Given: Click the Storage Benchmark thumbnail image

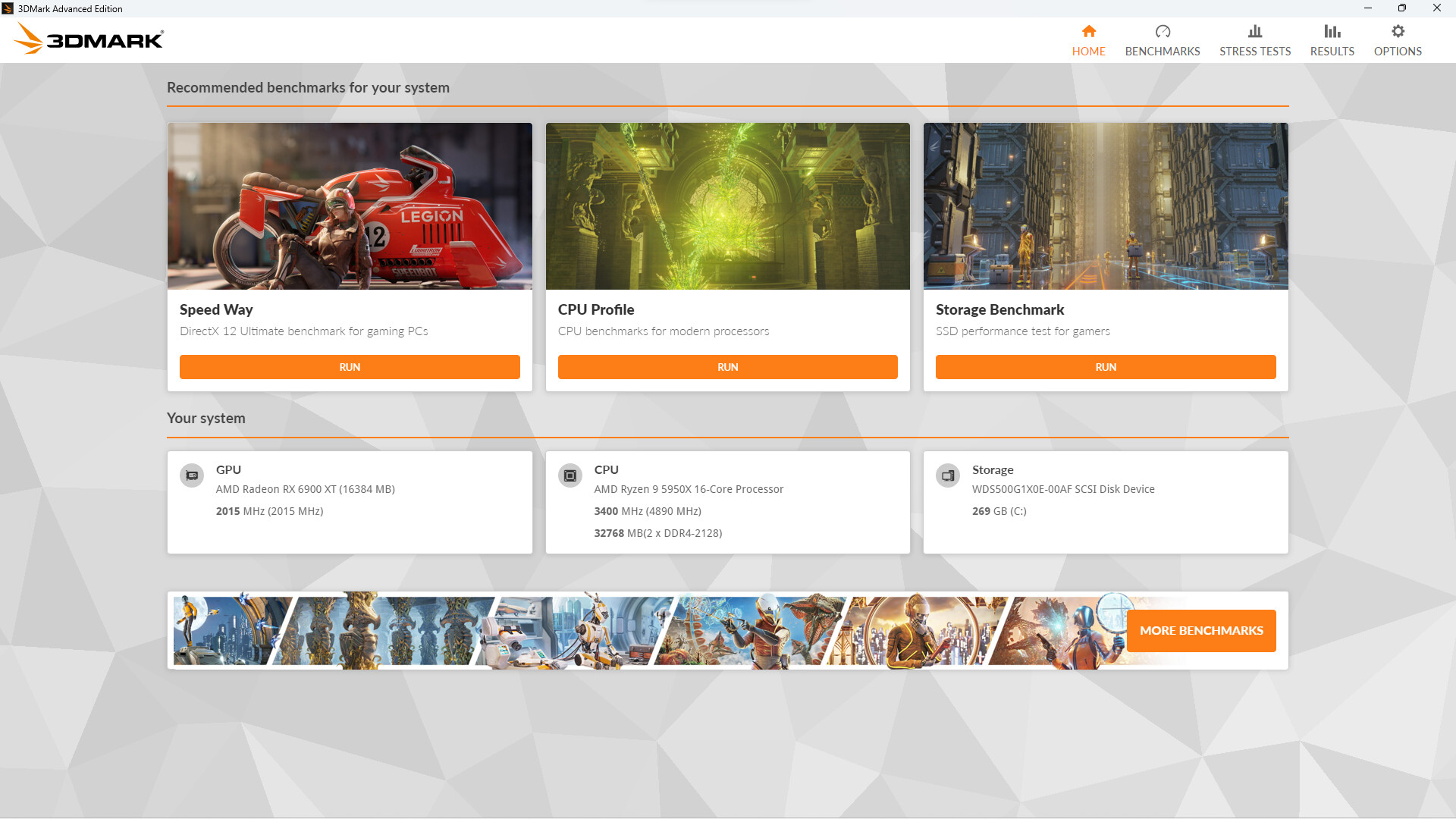Looking at the screenshot, I should click(1106, 206).
